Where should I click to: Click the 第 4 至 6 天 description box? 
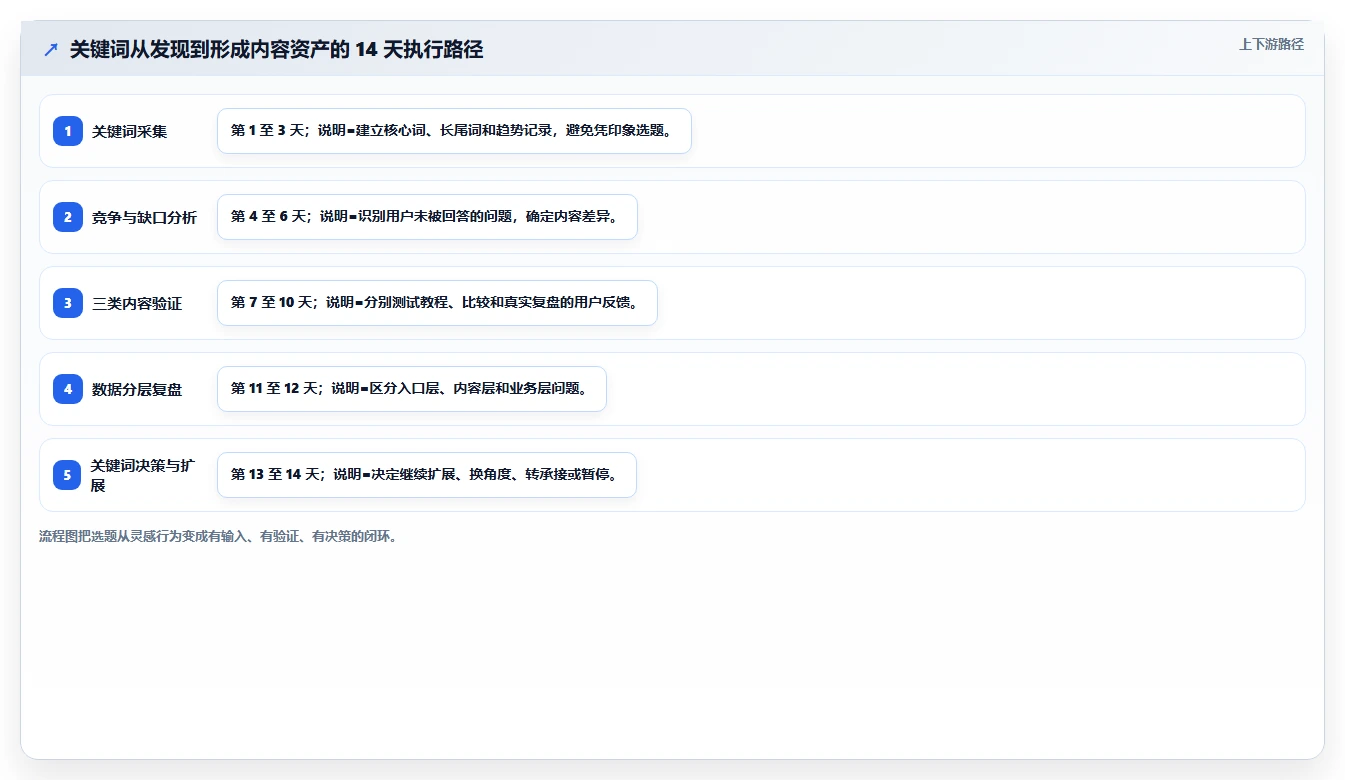pyautogui.click(x=427, y=217)
